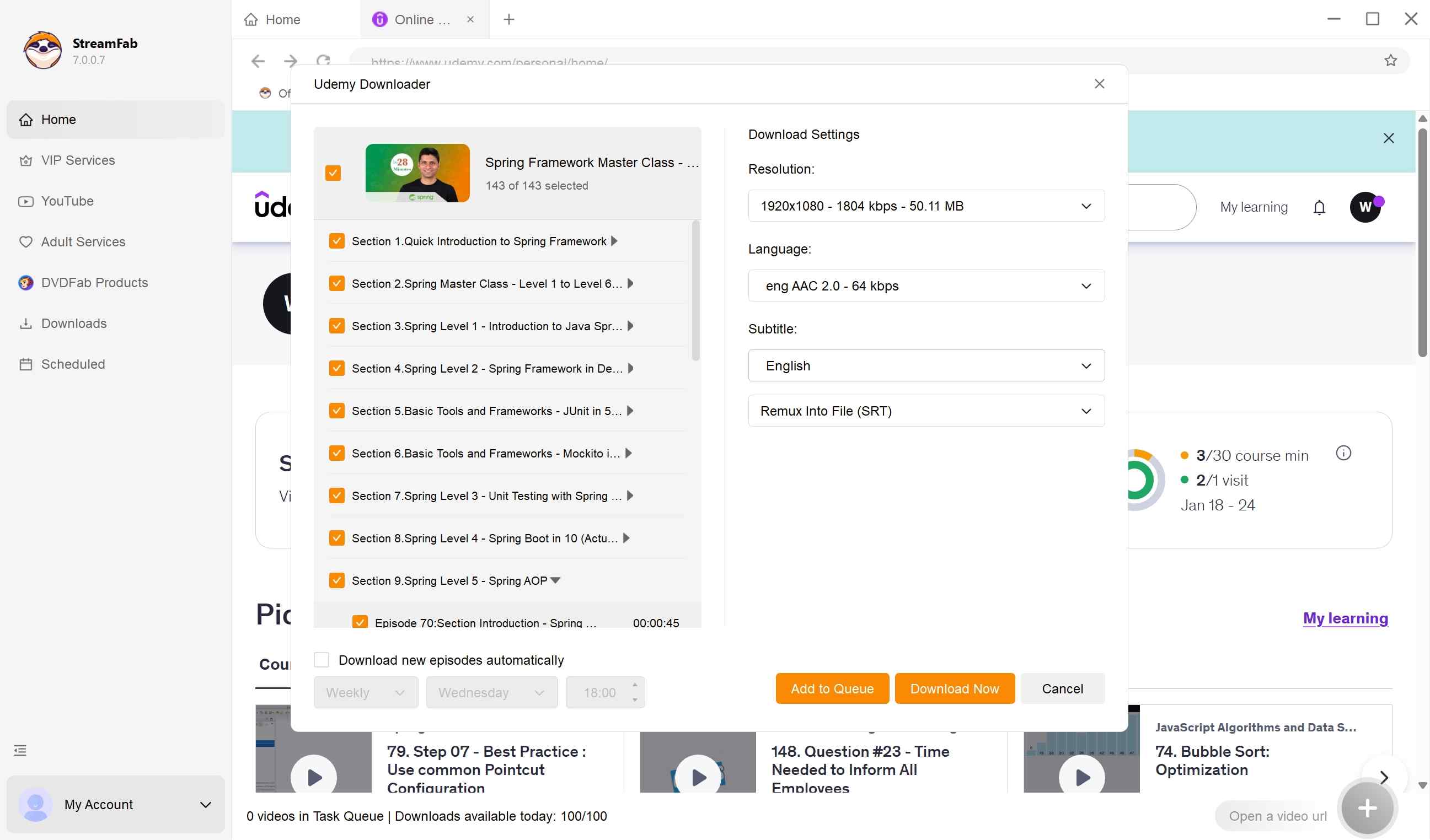The height and width of the screenshot is (840, 1430).
Task: Enable Download new episodes automatically
Action: (322, 659)
